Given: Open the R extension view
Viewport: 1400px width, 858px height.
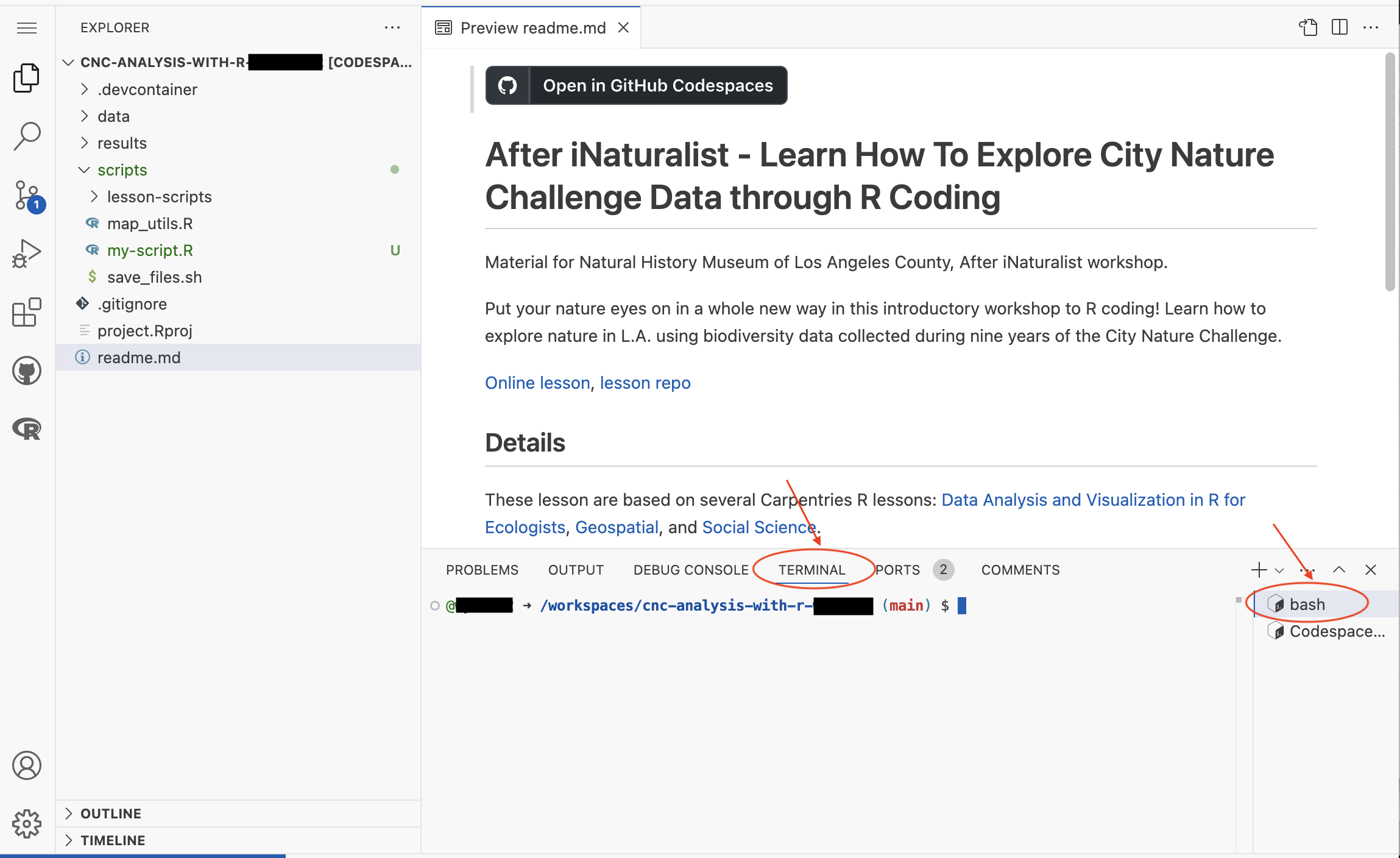Looking at the screenshot, I should click(x=27, y=429).
